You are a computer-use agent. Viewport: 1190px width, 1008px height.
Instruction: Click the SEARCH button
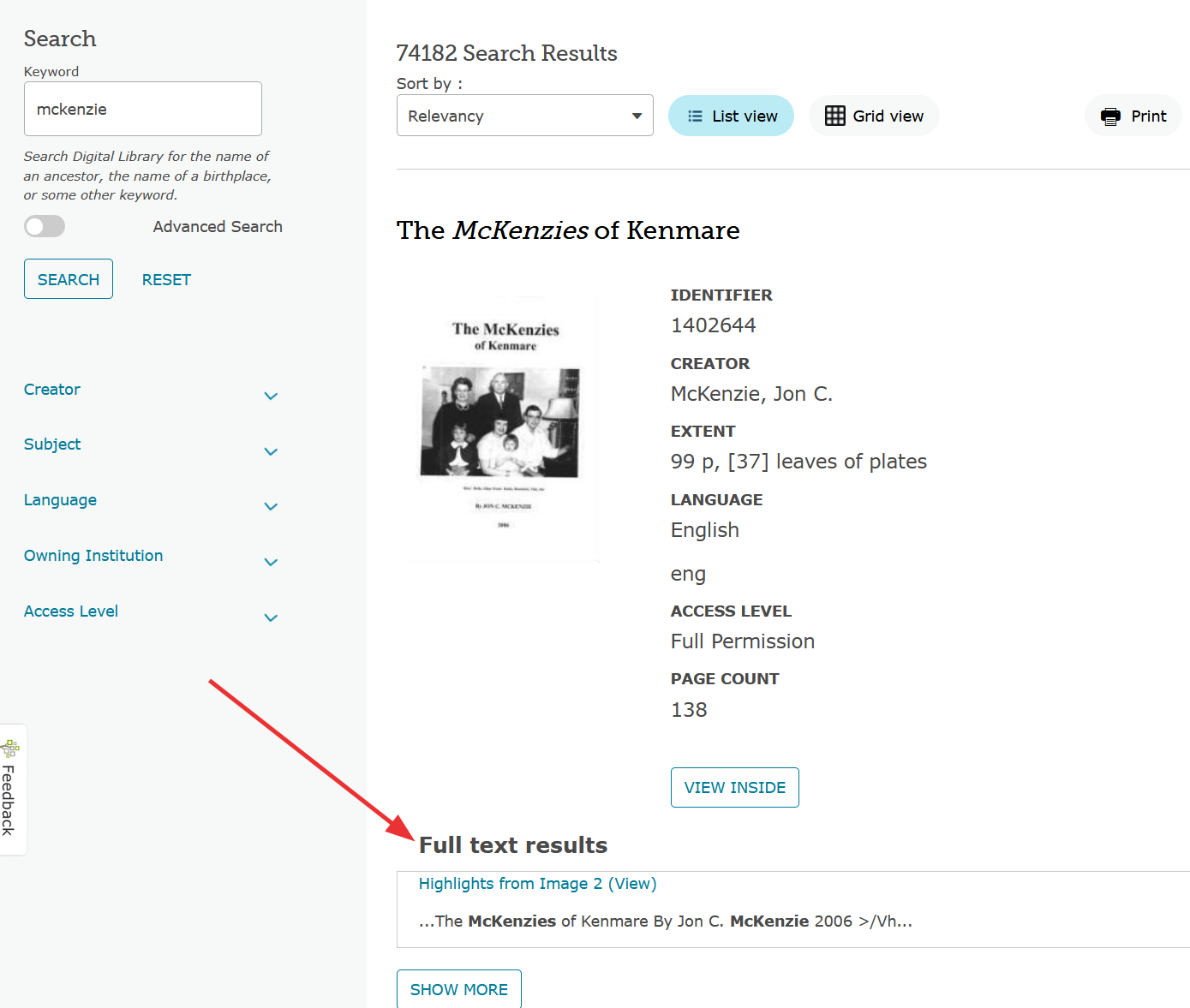(69, 279)
